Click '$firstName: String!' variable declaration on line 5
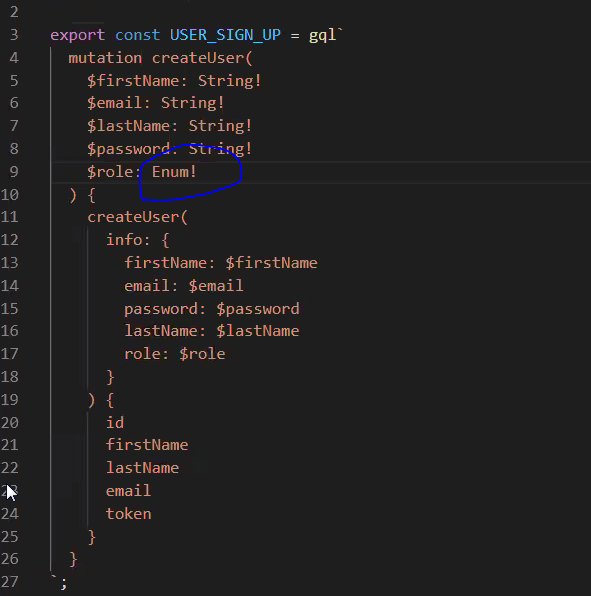Screen dimensions: 591x596 coord(174,81)
